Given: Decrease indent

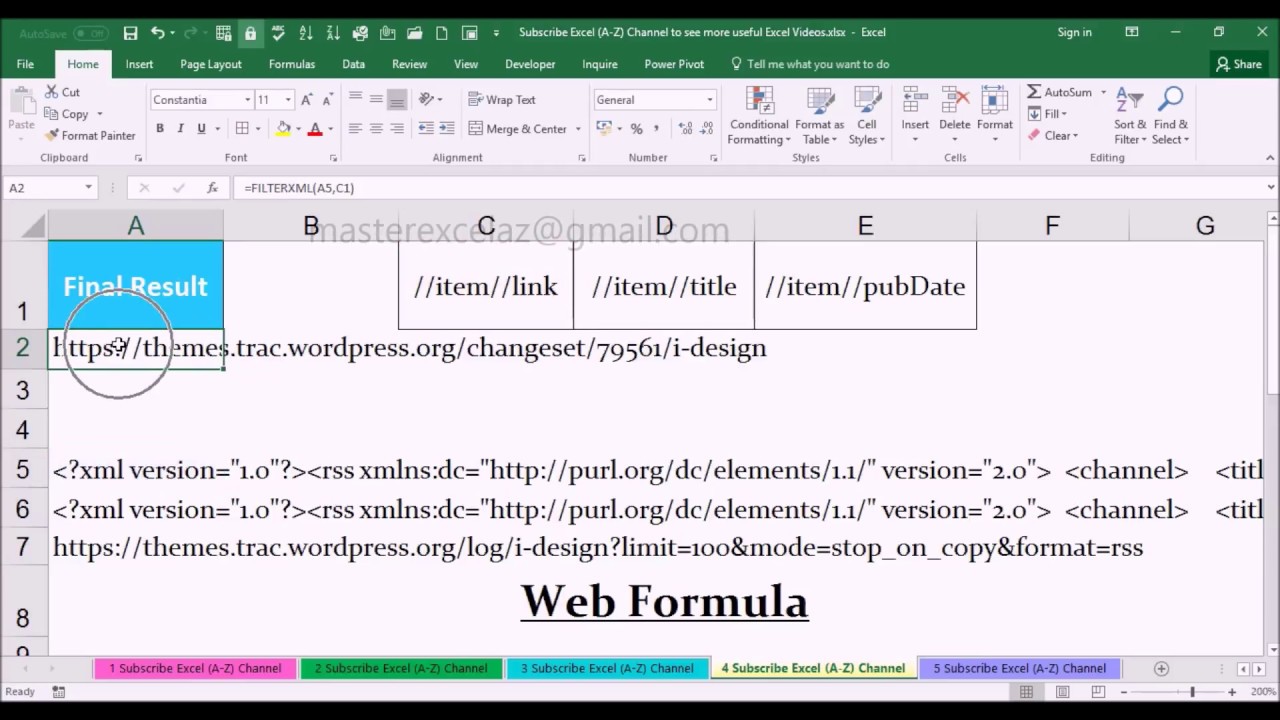Looking at the screenshot, I should pyautogui.click(x=426, y=128).
